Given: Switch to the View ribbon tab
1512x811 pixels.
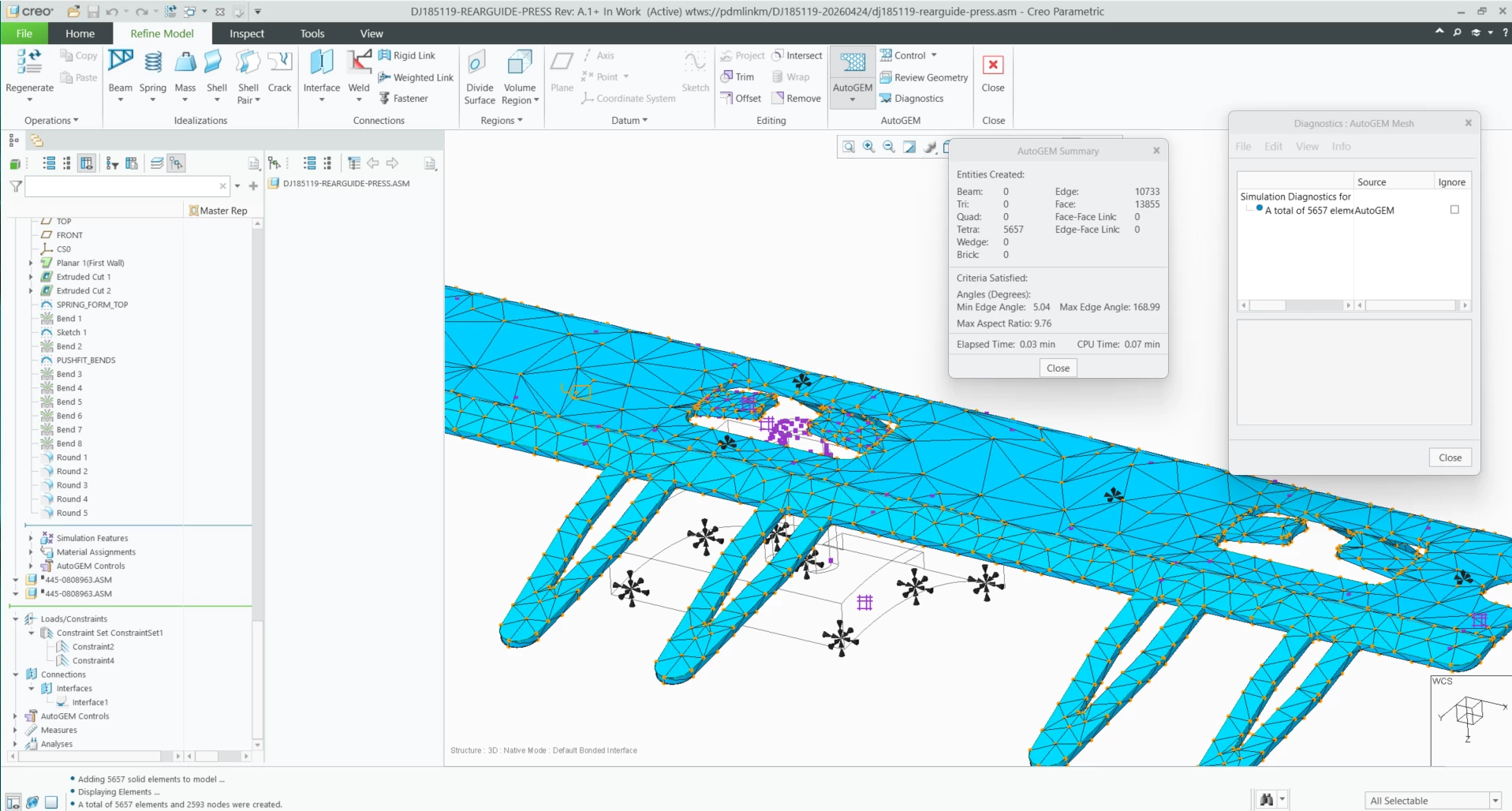Looking at the screenshot, I should click(x=371, y=33).
